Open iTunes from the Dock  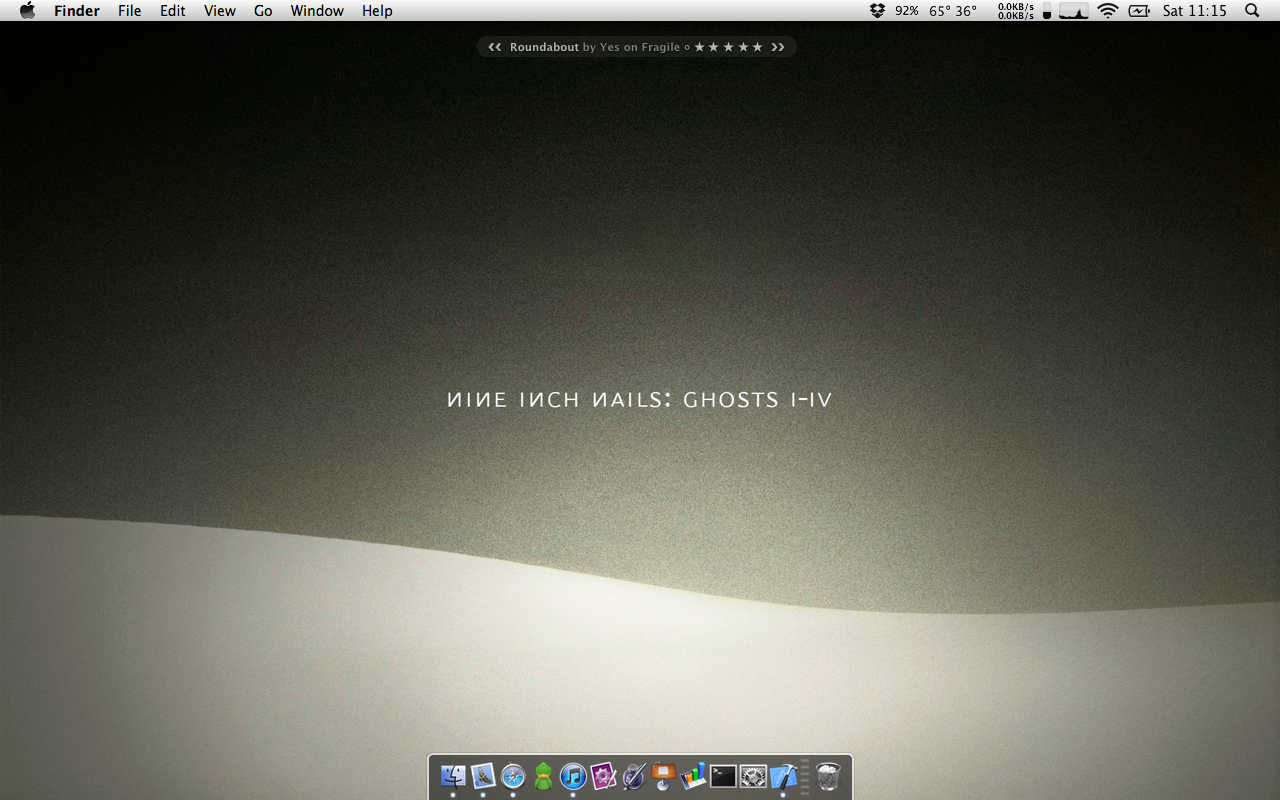(573, 775)
